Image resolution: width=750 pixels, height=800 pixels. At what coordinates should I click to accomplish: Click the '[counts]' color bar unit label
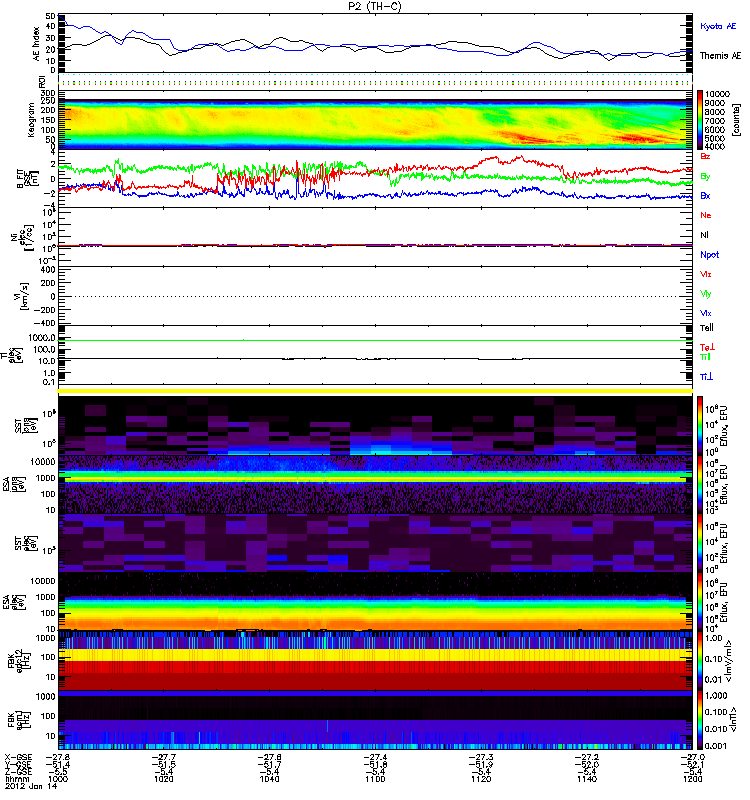[737, 119]
